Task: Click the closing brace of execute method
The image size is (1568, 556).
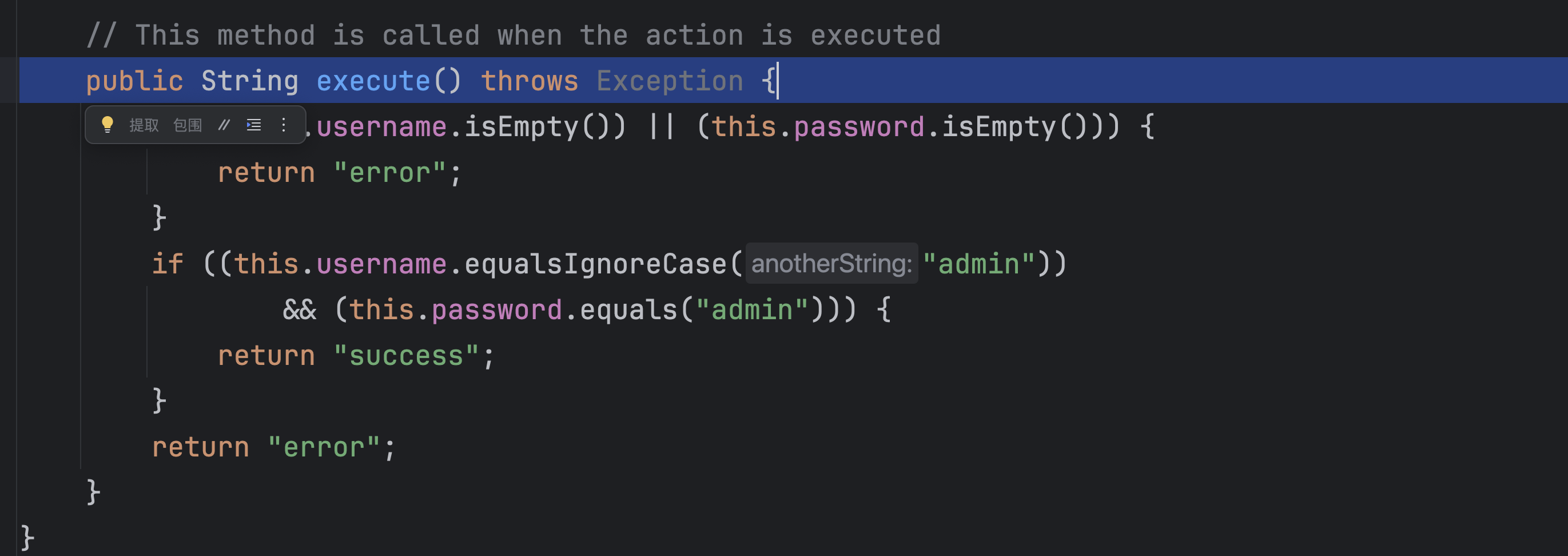Action: click(93, 491)
